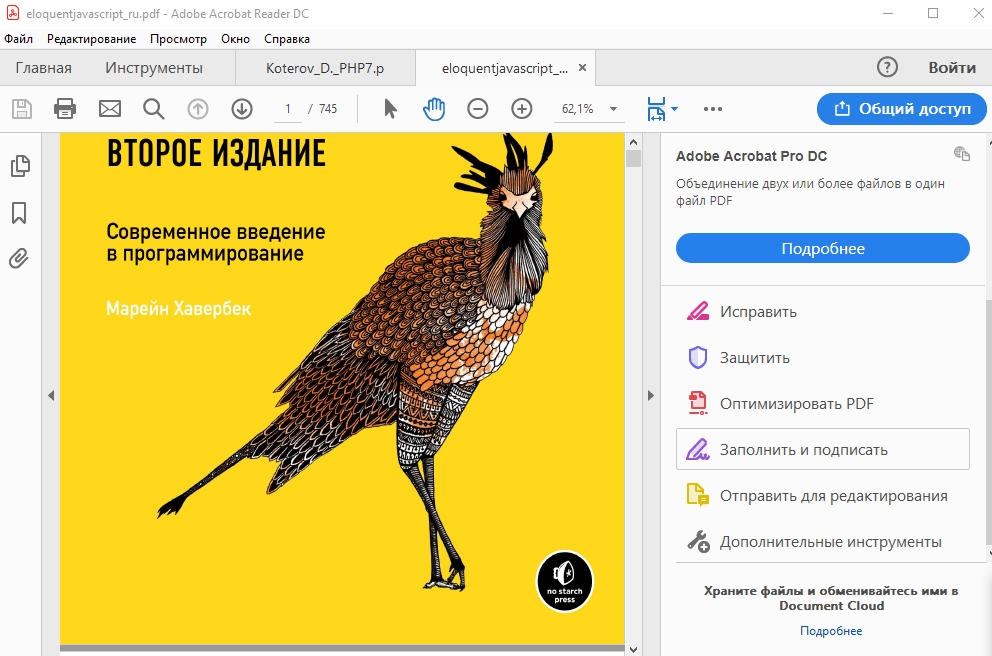992x656 pixels.
Task: Go to previous page arrow icon
Action: [198, 109]
